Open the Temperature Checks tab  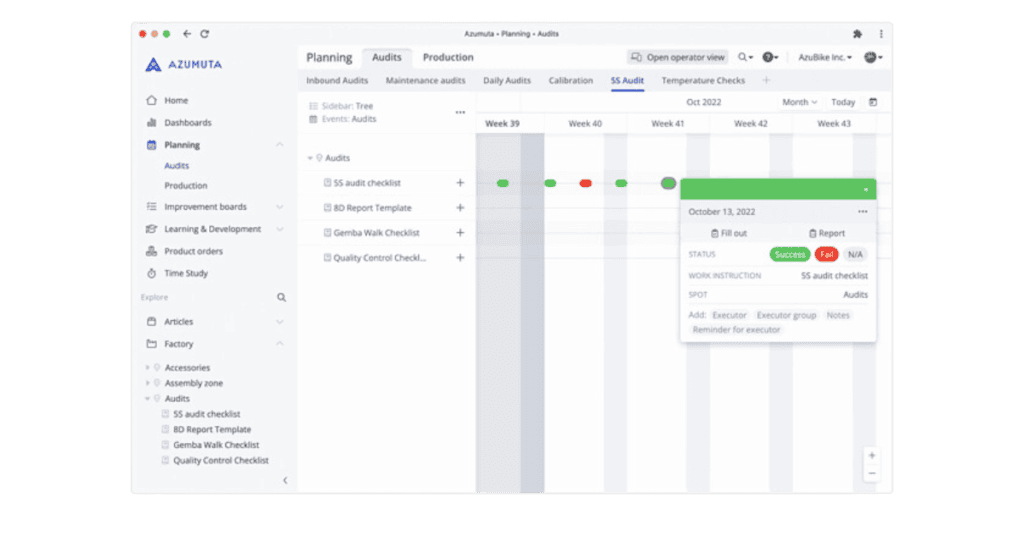click(x=703, y=80)
